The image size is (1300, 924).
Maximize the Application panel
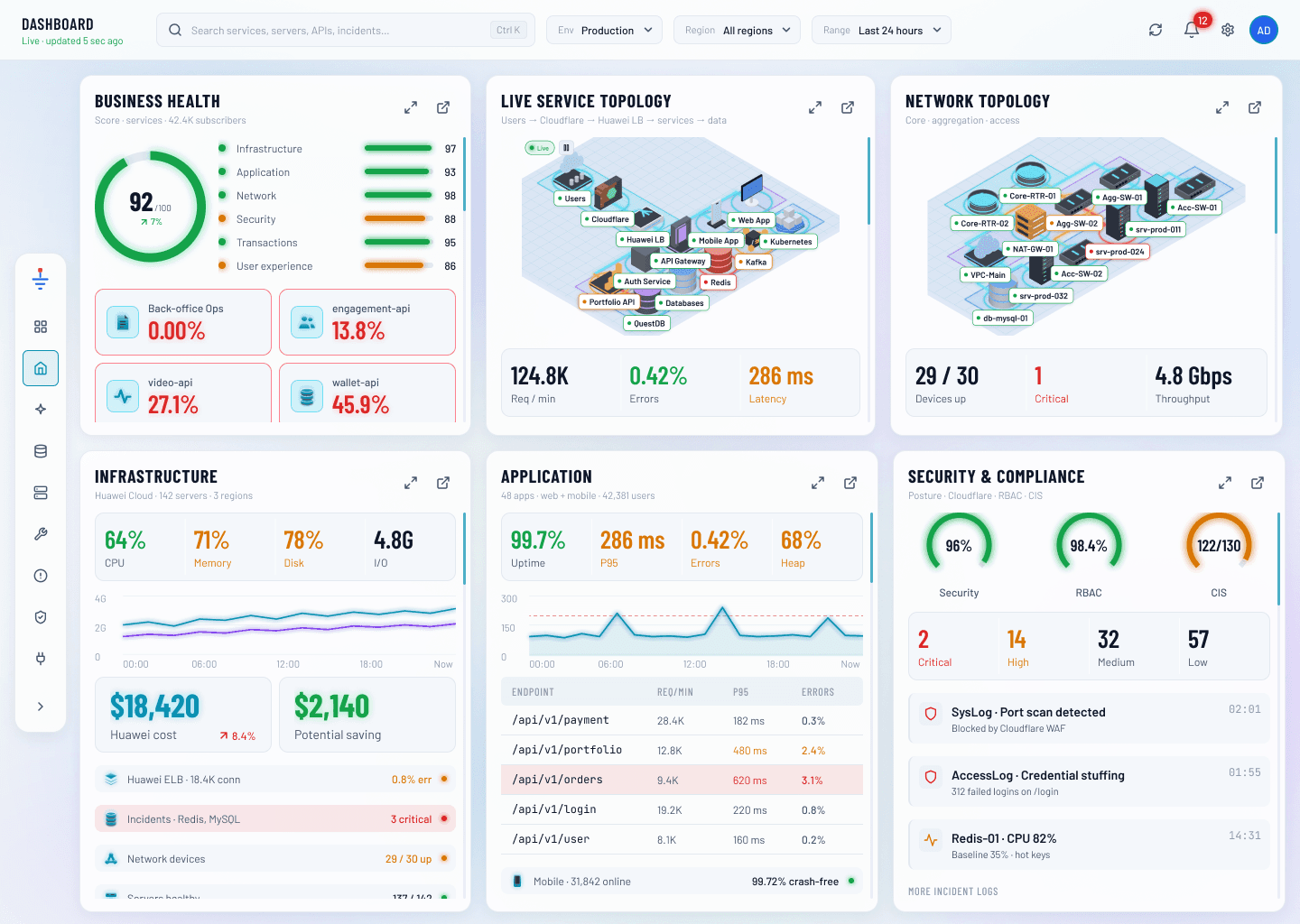point(818,483)
